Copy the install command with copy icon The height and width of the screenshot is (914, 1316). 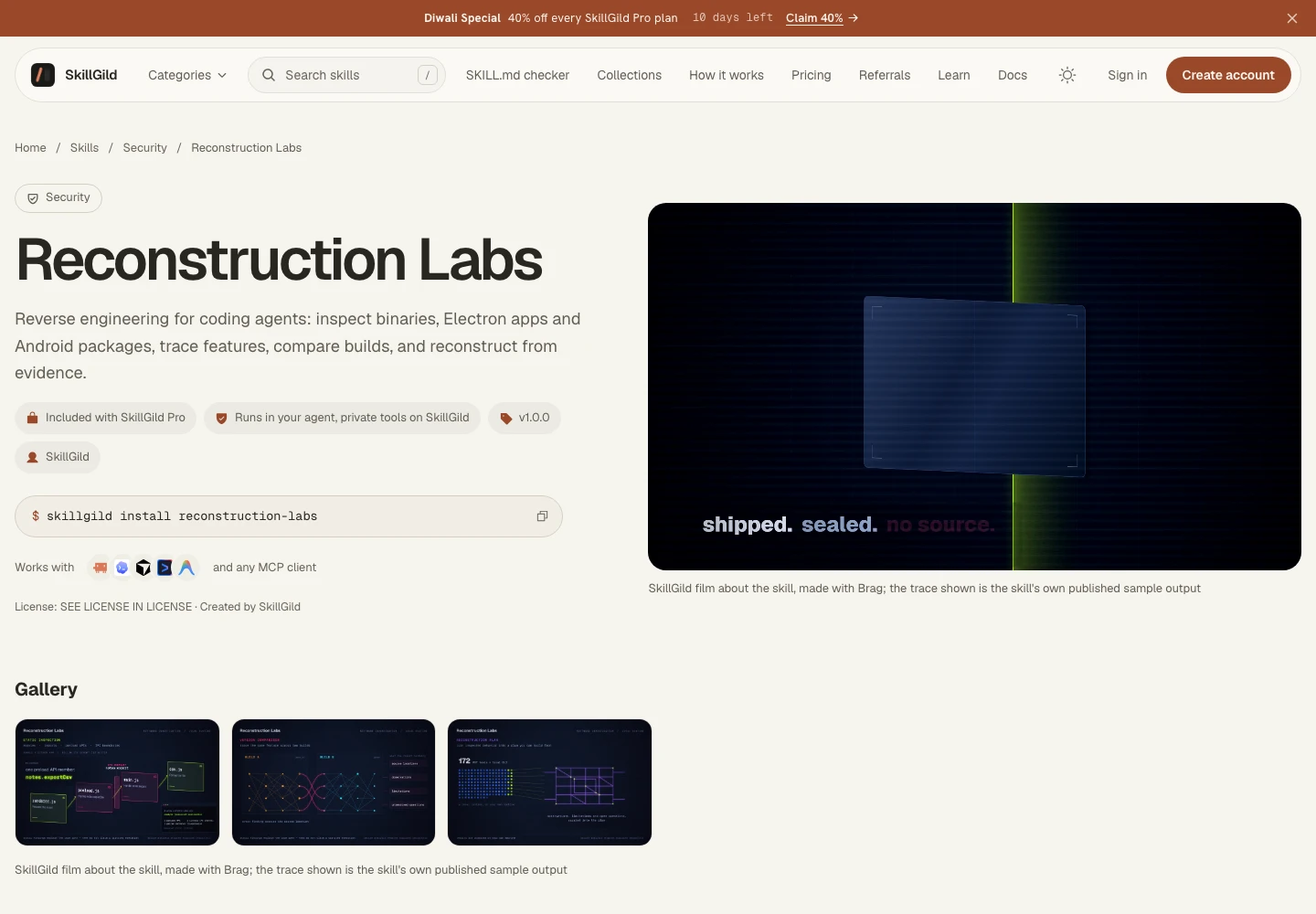[542, 516]
